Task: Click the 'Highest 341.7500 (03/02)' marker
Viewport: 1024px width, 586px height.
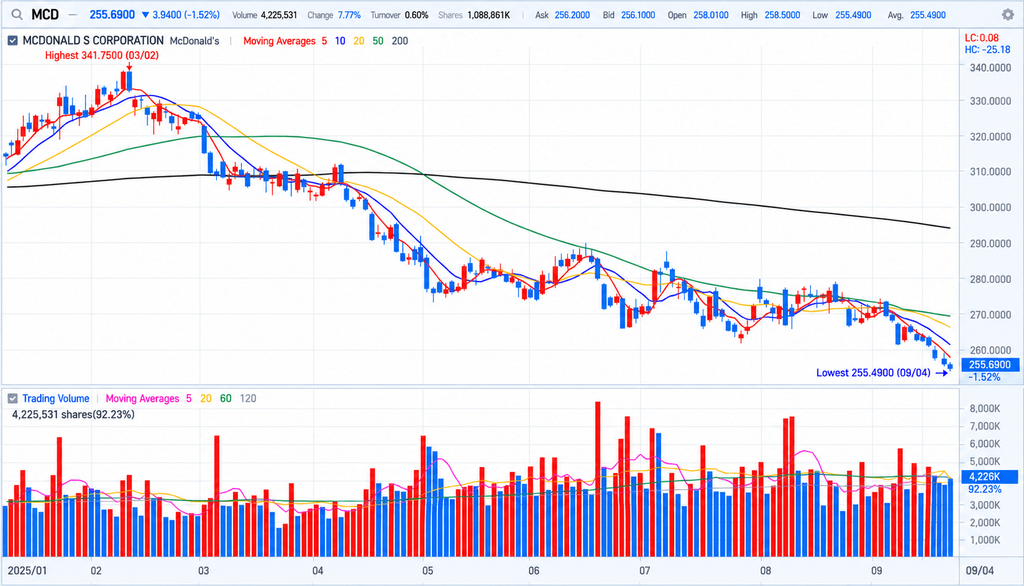Action: pyautogui.click(x=101, y=56)
